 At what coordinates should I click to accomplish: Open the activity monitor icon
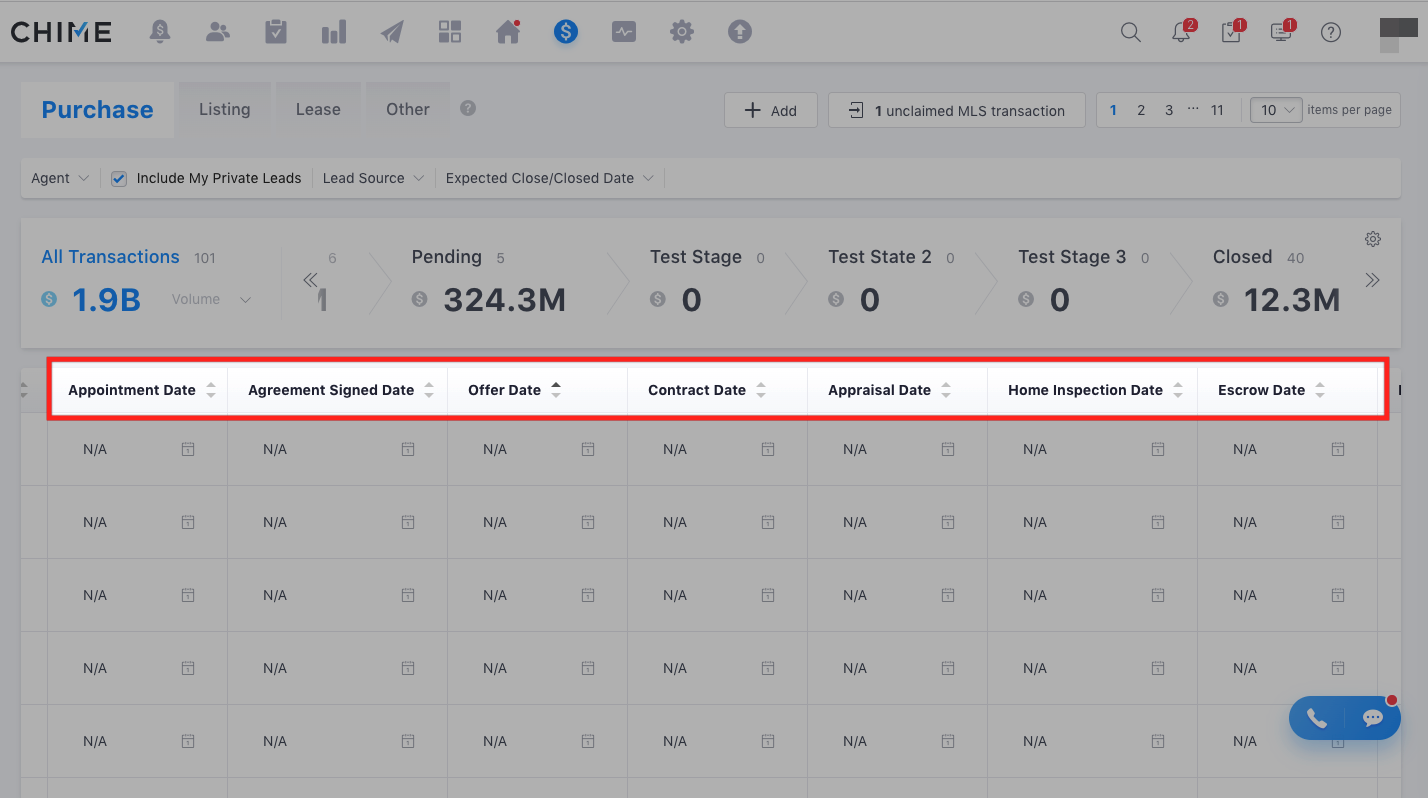tap(624, 32)
